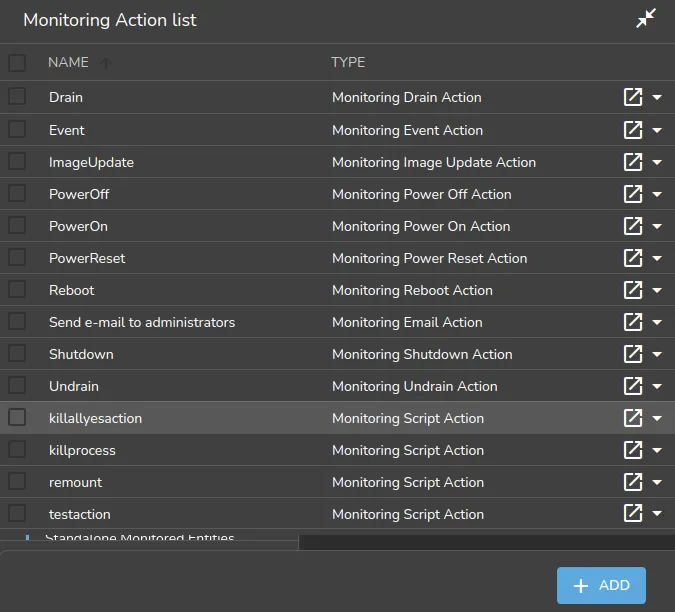Image resolution: width=675 pixels, height=612 pixels.
Task: Sort by the NAME column arrow
Action: coord(106,63)
